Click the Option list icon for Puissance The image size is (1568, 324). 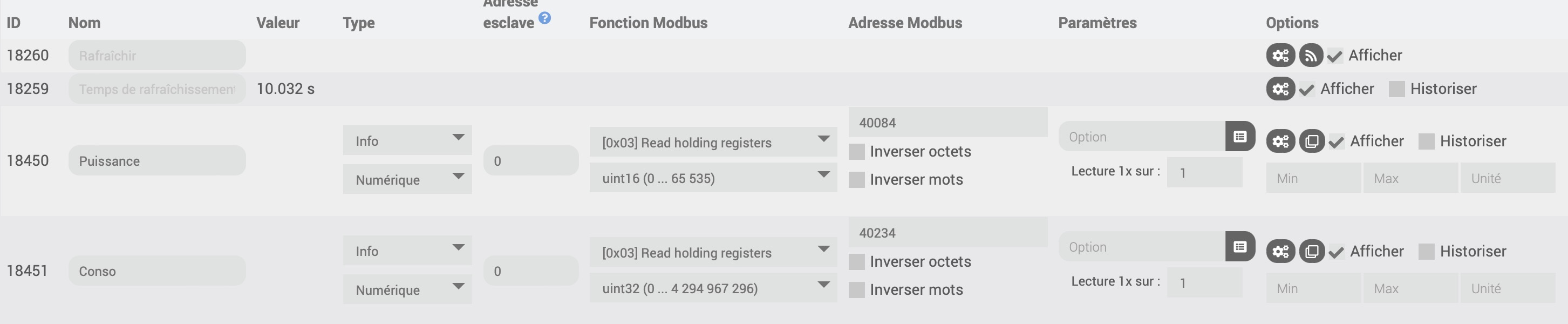click(x=1240, y=137)
